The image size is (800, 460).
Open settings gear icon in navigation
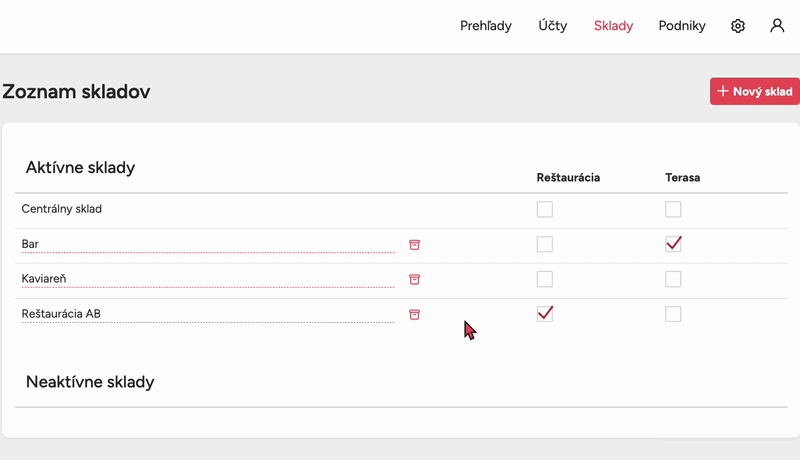tap(738, 26)
